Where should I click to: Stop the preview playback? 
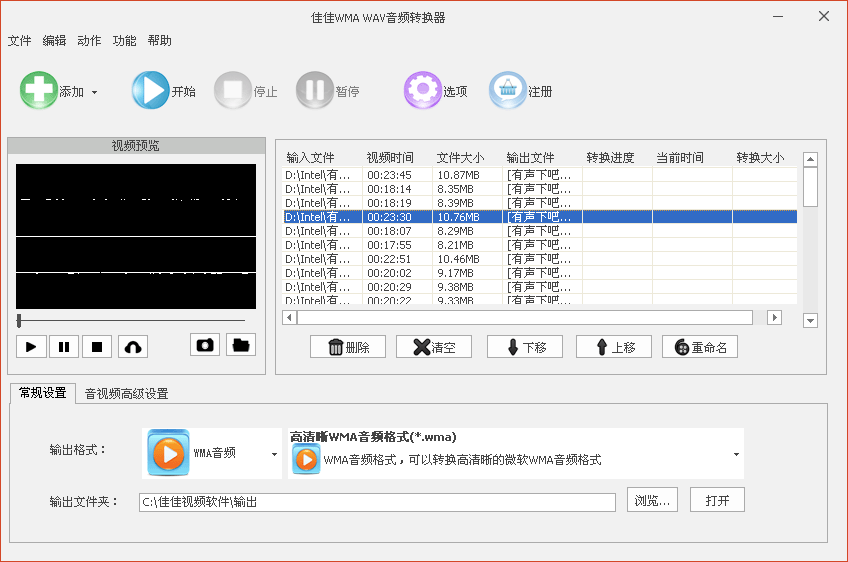97,347
